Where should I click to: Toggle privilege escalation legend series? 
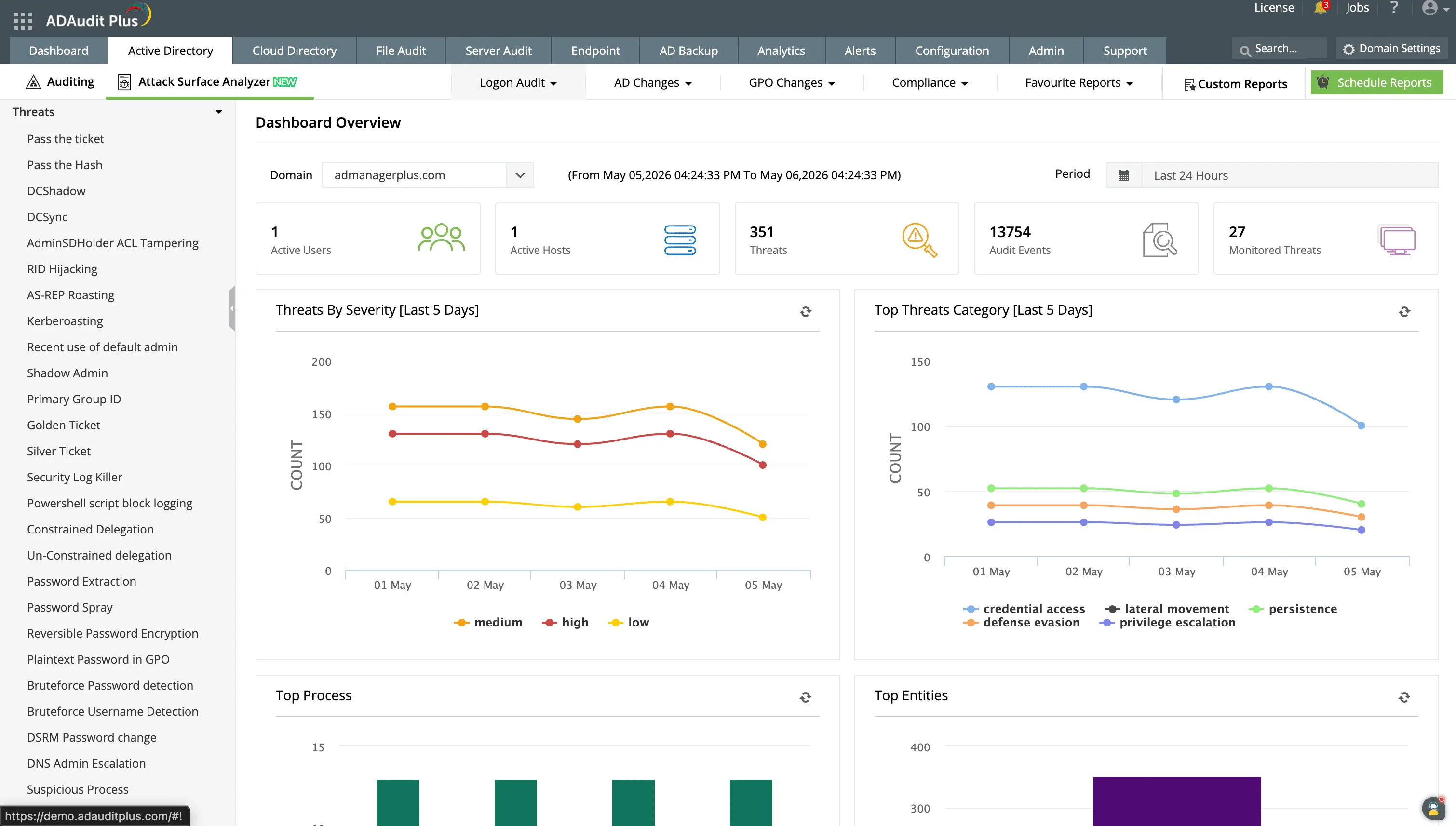[x=1167, y=622]
